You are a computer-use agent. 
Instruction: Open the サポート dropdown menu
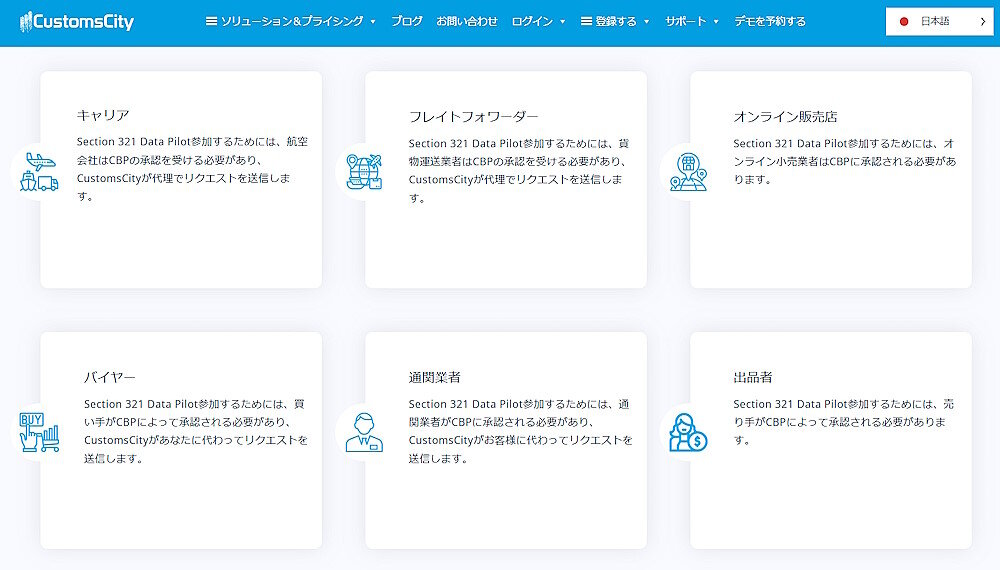click(x=692, y=21)
